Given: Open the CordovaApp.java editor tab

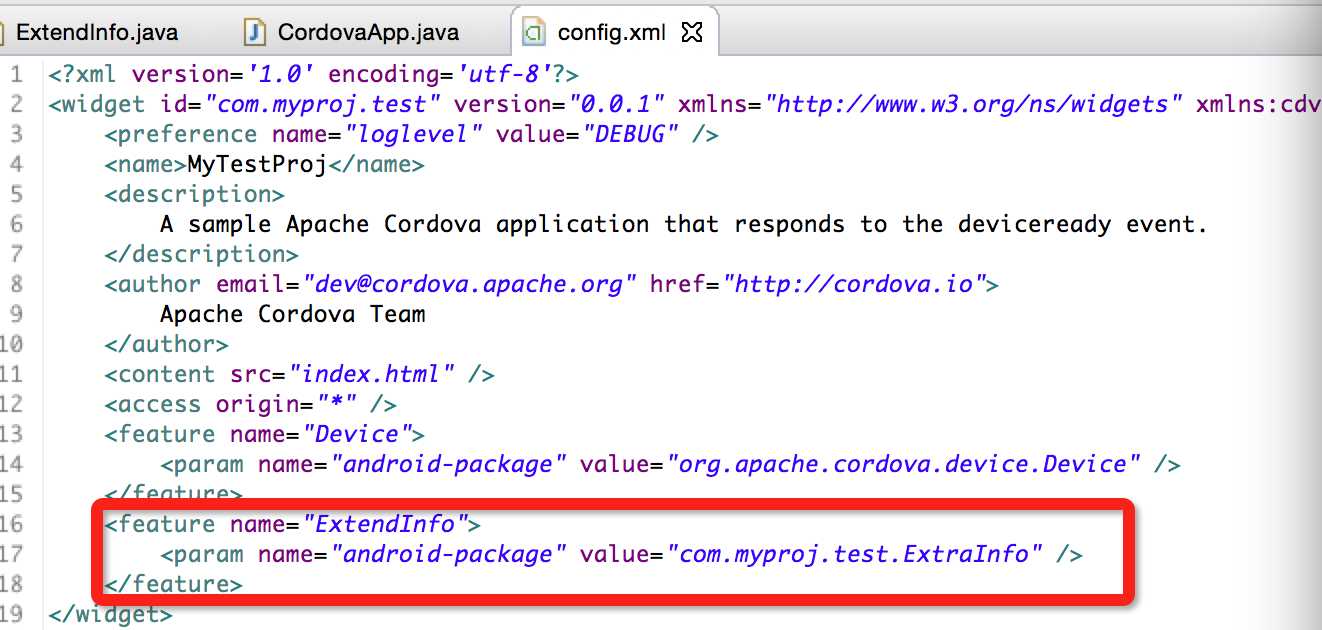Looking at the screenshot, I should [x=367, y=32].
